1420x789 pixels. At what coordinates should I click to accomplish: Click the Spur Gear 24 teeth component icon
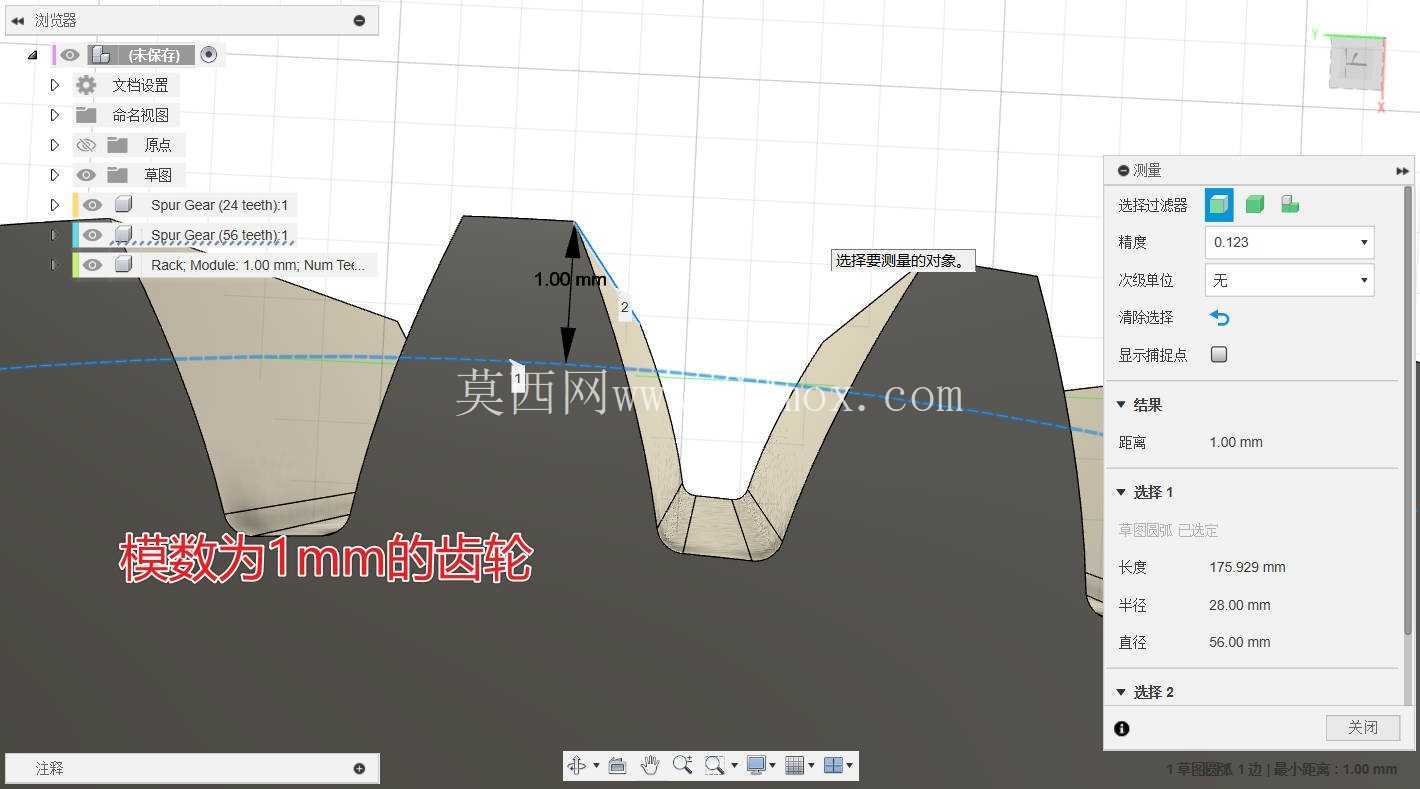123,205
